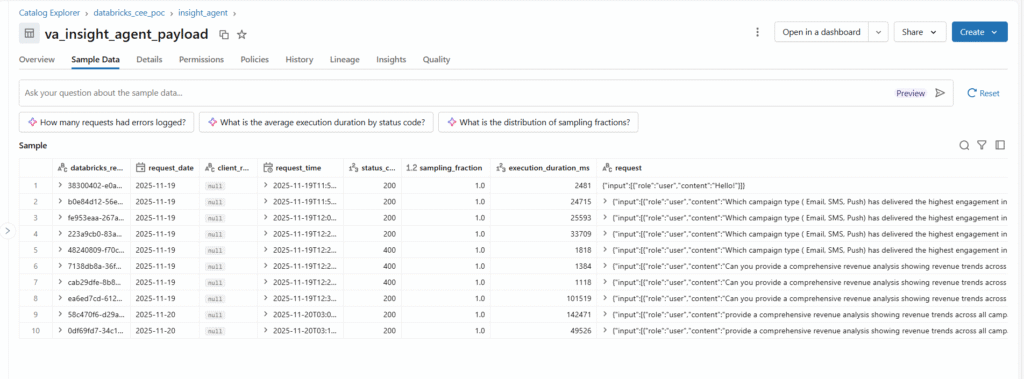Image resolution: width=1024 pixels, height=379 pixels.
Task: Select execution duration value 101519
Action: click(578, 298)
